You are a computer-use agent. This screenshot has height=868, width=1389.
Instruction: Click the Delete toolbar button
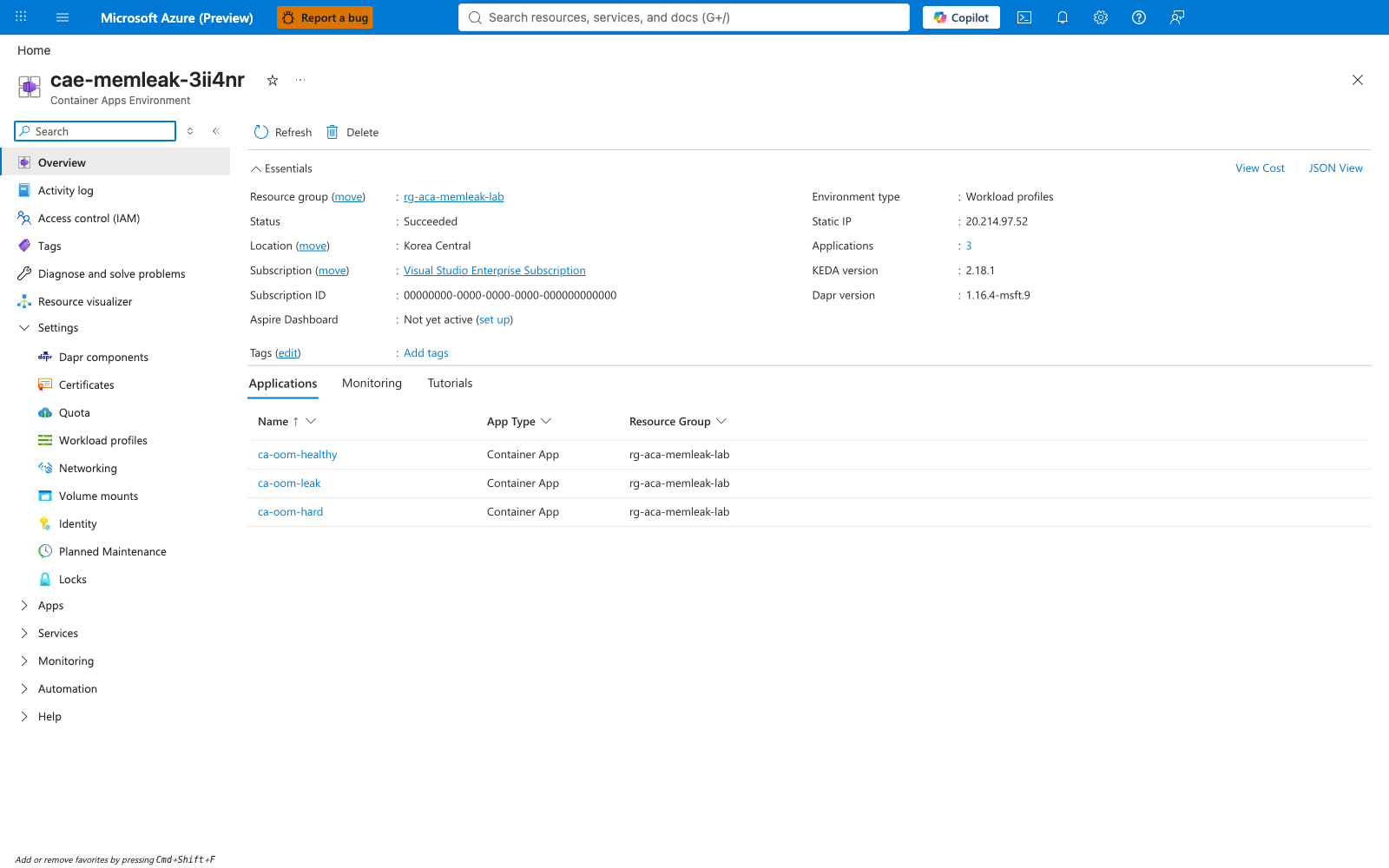[352, 132]
